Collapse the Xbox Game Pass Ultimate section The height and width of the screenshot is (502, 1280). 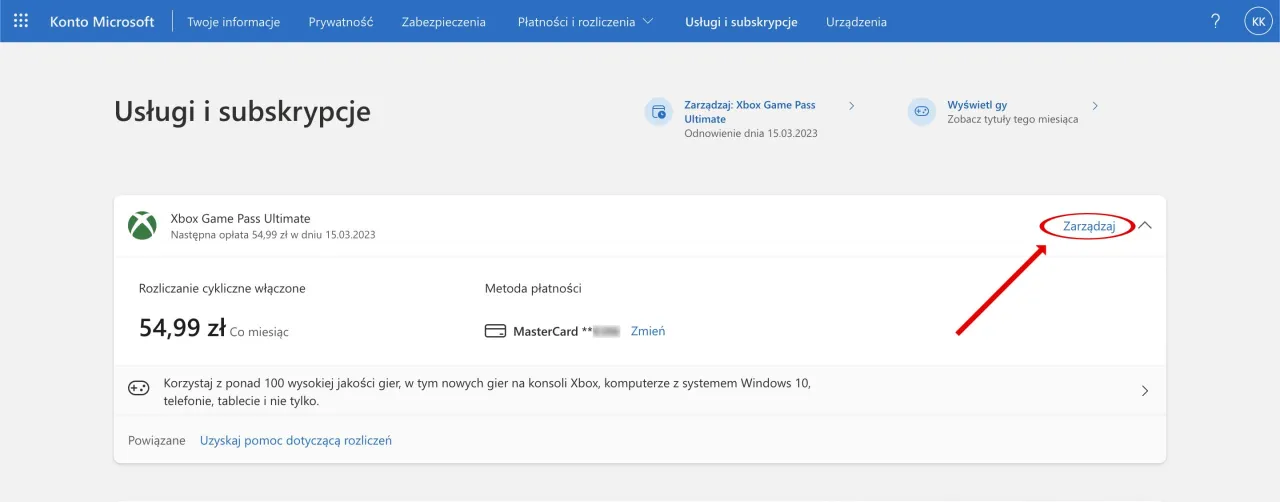[1146, 226]
